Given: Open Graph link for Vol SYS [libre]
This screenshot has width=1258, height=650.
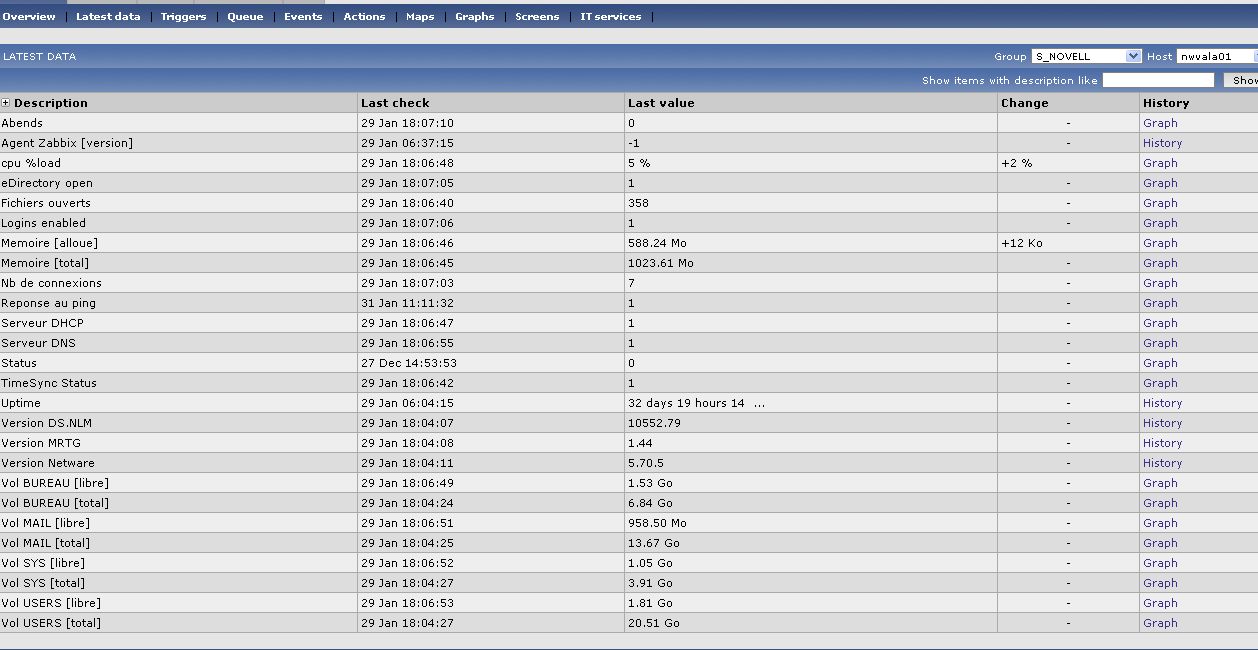Looking at the screenshot, I should pos(1160,563).
